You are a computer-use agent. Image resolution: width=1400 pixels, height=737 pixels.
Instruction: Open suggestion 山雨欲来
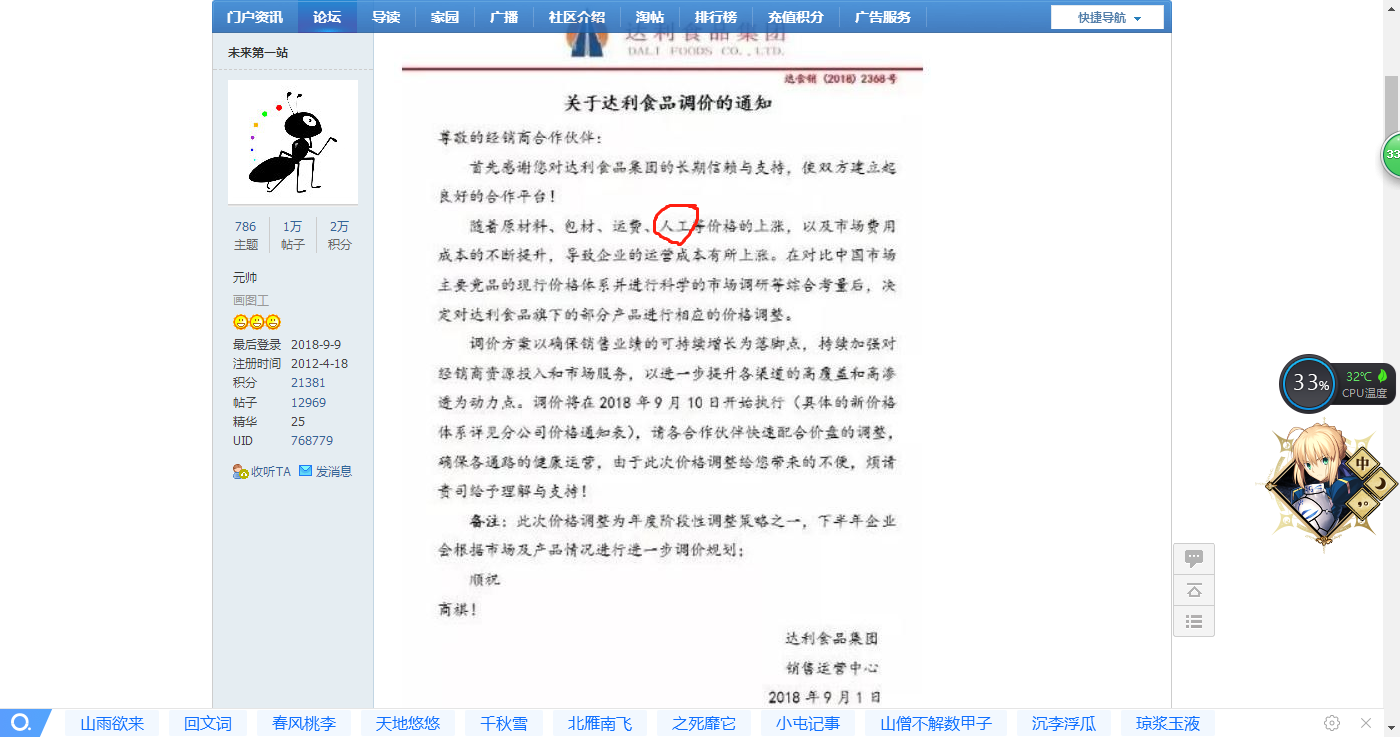pos(112,723)
